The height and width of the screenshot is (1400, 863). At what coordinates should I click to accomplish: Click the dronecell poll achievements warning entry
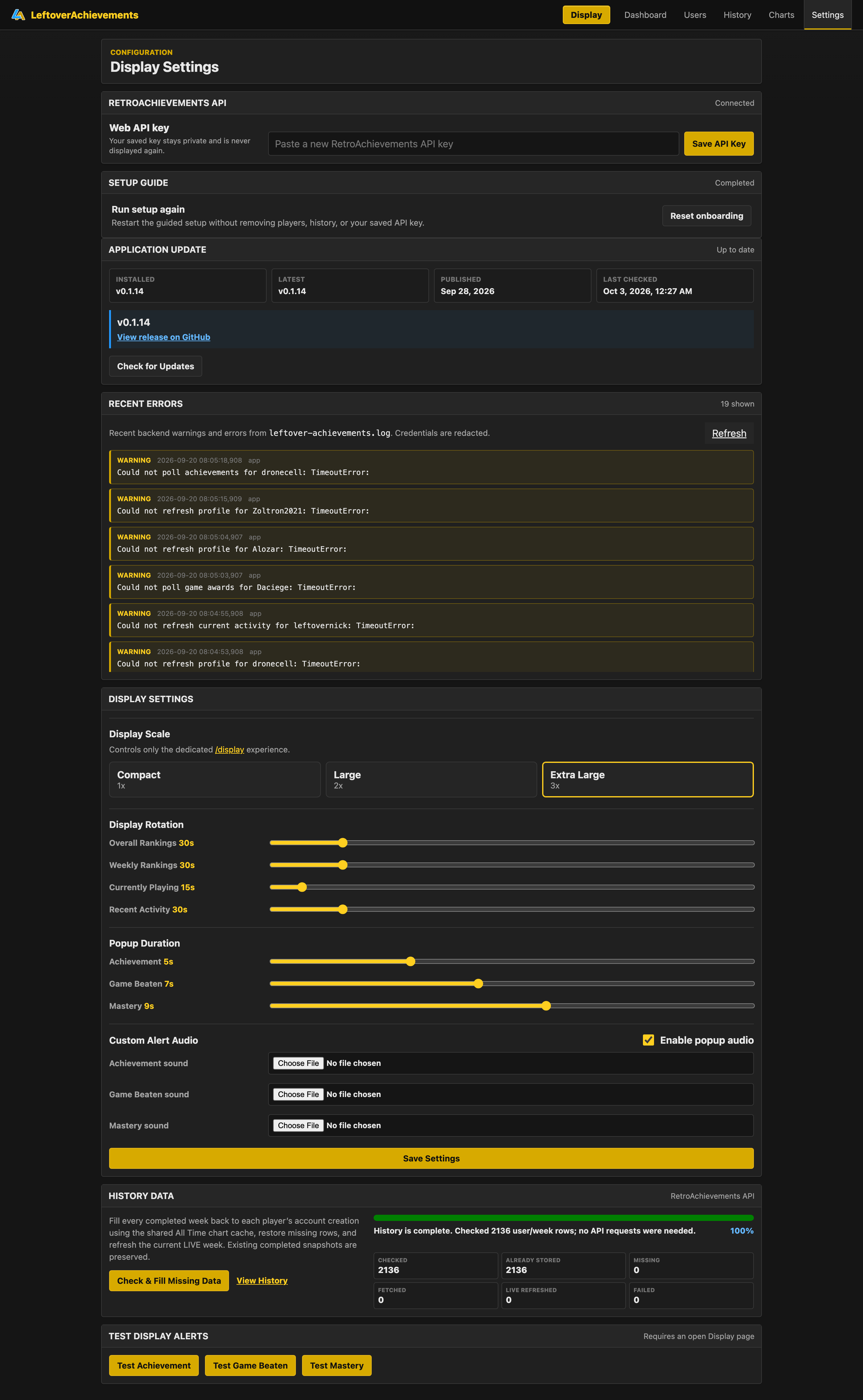pos(431,467)
